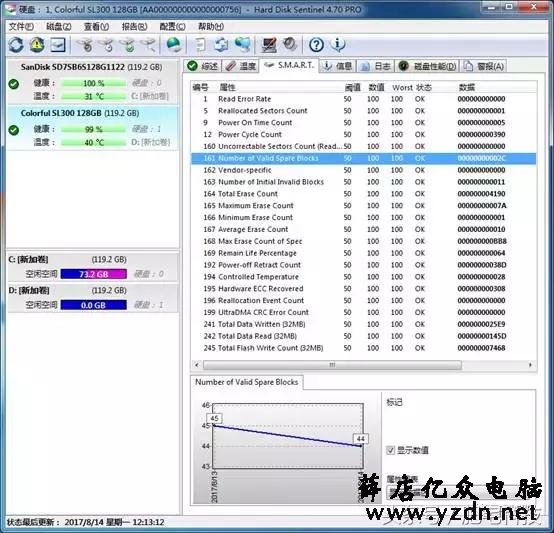
Task: Open the 文件(F) menu
Action: pyautogui.click(x=21, y=26)
